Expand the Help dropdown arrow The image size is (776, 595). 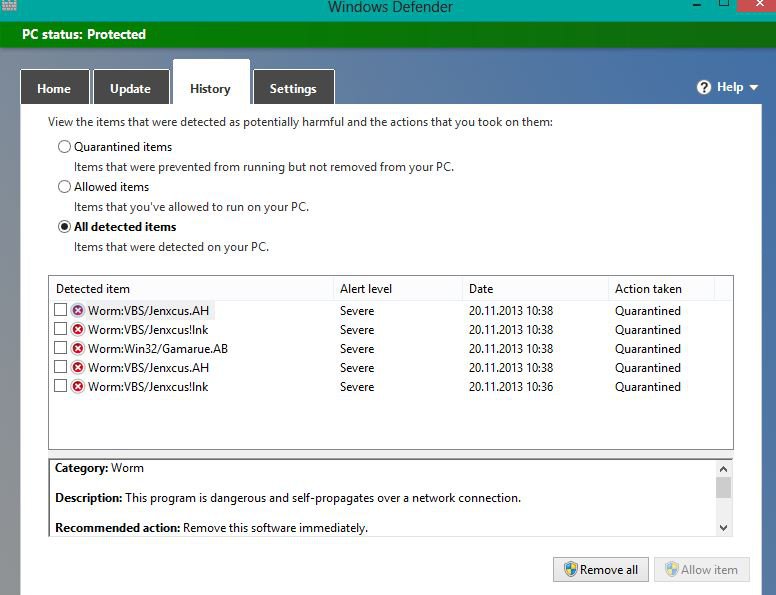754,88
